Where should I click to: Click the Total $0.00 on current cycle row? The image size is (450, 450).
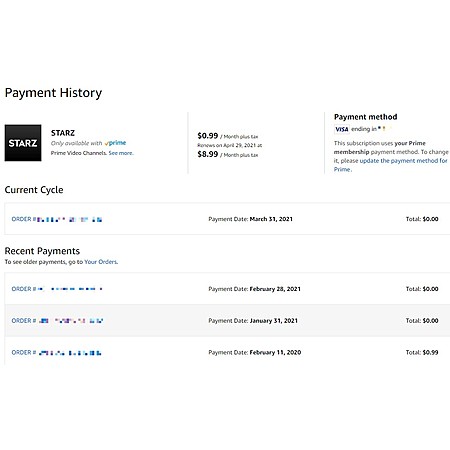[422, 219]
